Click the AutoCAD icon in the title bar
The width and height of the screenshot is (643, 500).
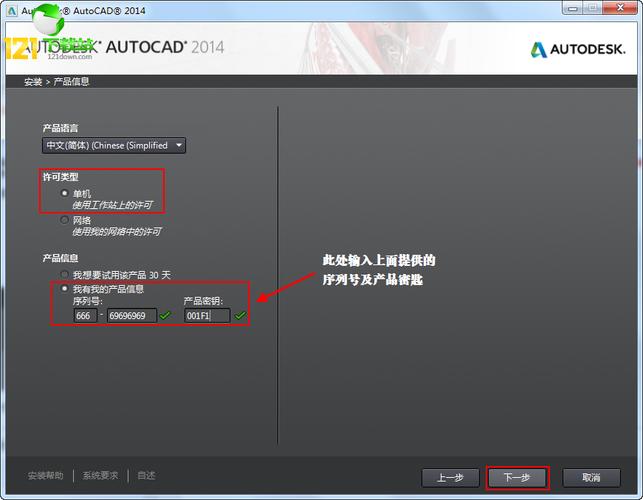[12, 11]
